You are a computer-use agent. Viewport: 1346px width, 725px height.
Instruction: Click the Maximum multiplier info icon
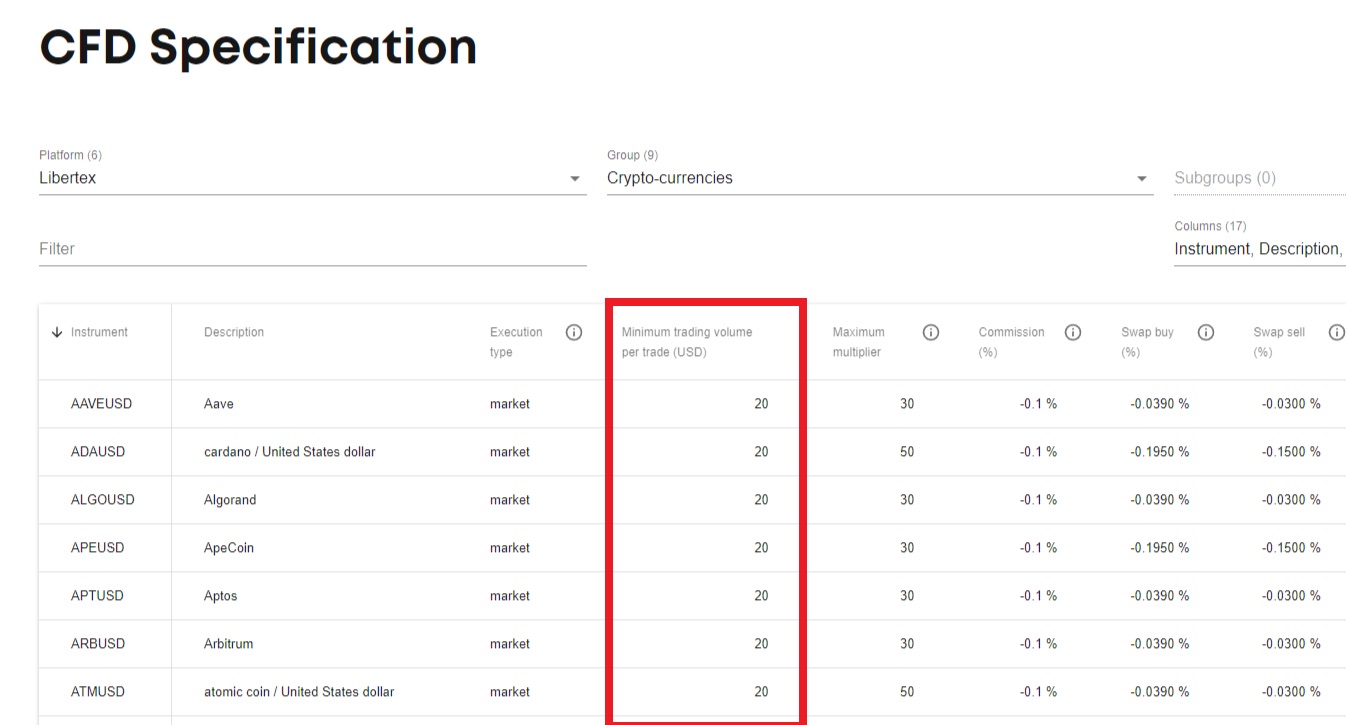pos(931,332)
